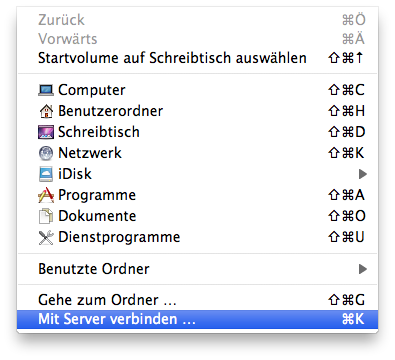Click the Programme applications icon

click(46, 195)
